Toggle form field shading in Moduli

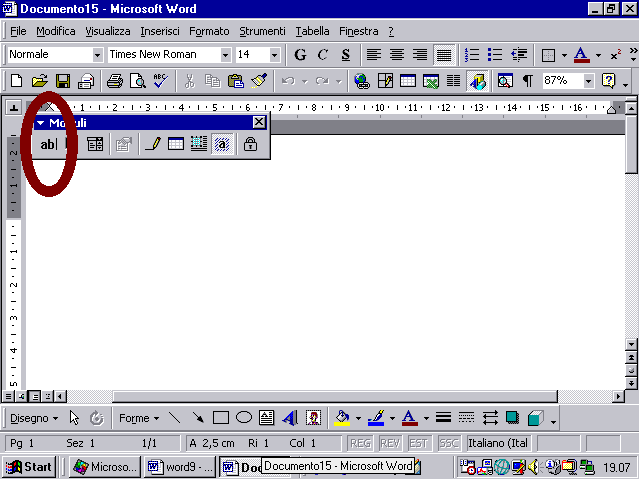(x=222, y=144)
